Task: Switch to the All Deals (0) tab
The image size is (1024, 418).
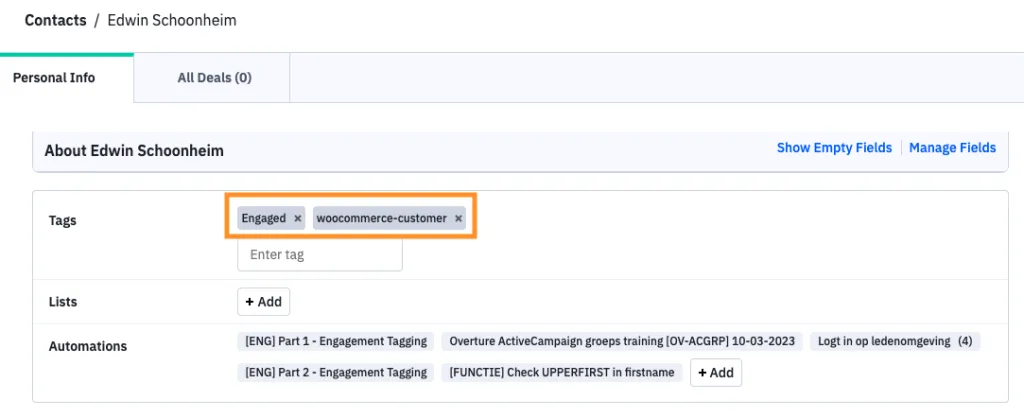Action: pyautogui.click(x=214, y=78)
